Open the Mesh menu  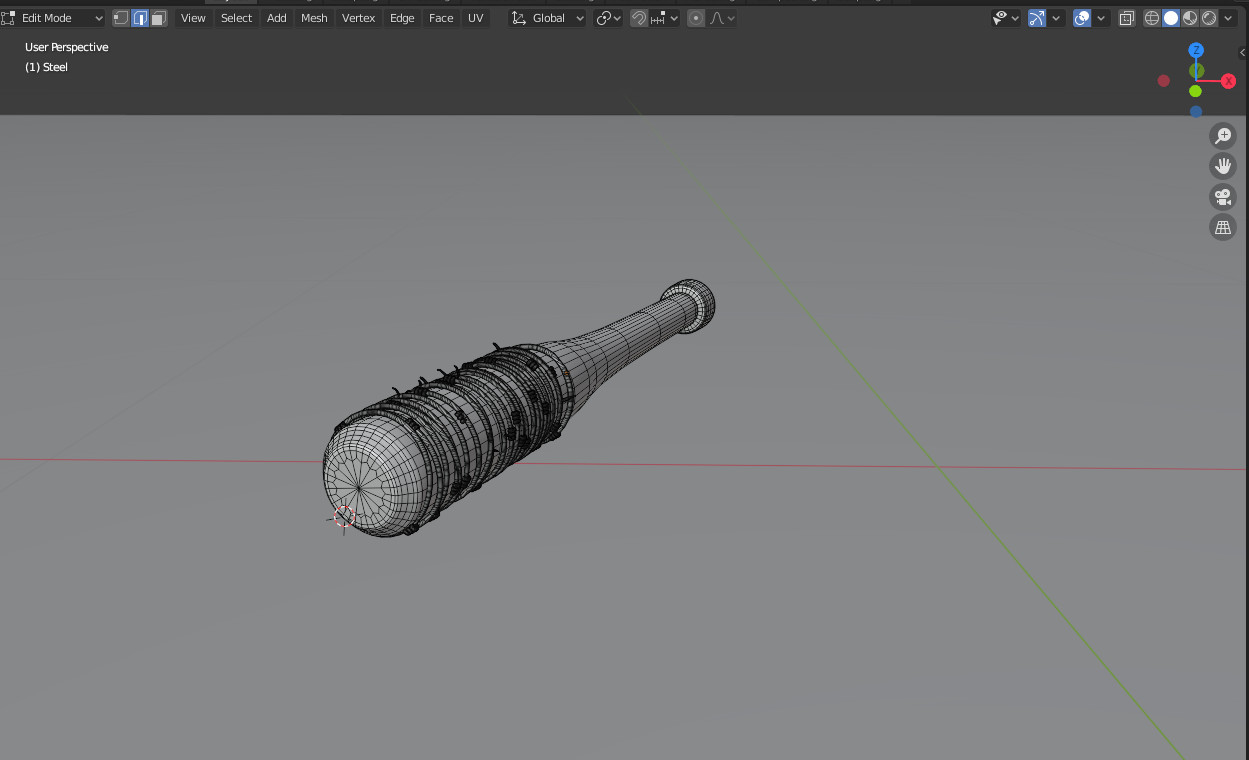tap(314, 17)
